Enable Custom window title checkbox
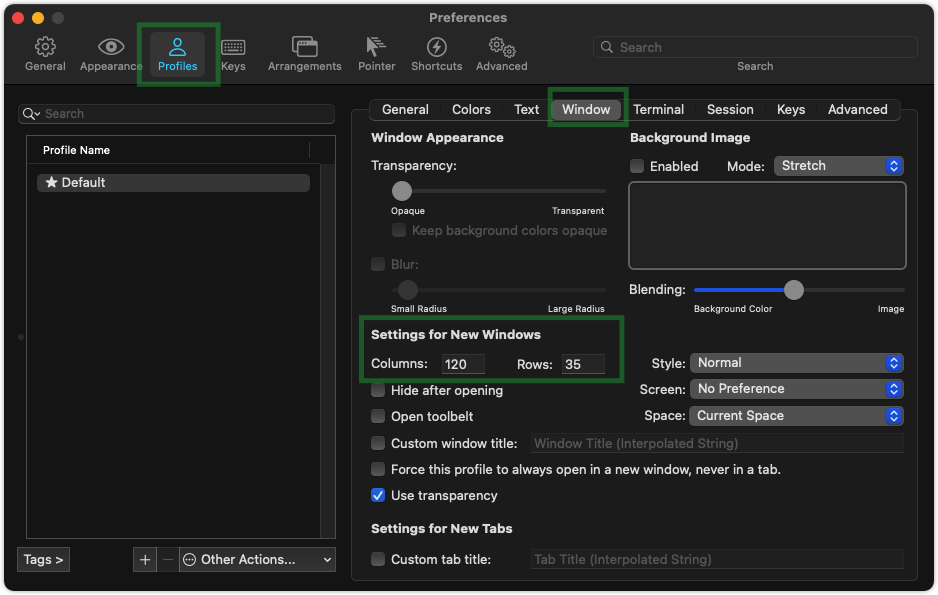Viewport: 938px width, 595px height. [378, 443]
